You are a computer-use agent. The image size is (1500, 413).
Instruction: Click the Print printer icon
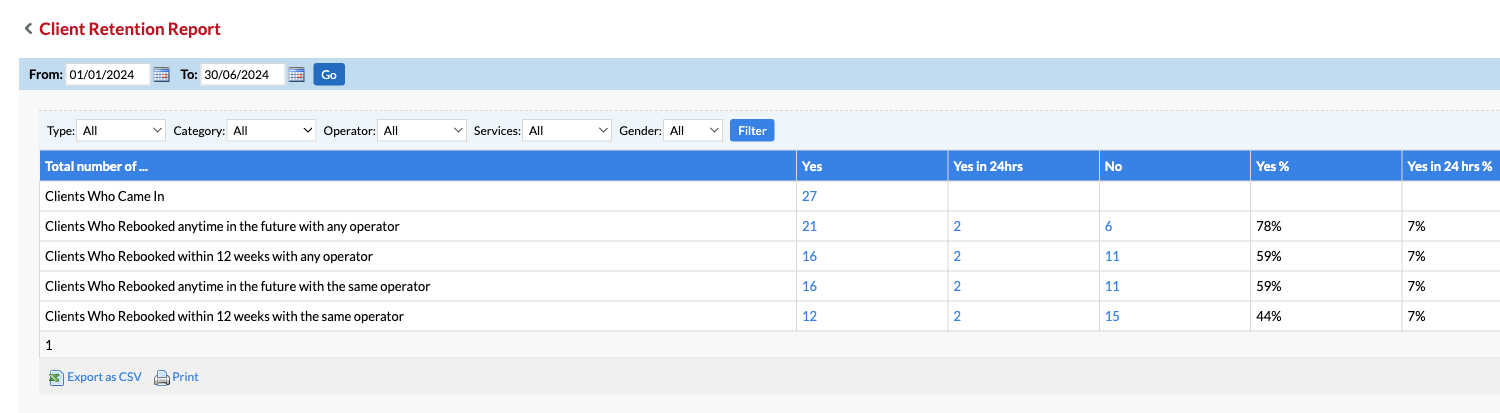pyautogui.click(x=162, y=378)
